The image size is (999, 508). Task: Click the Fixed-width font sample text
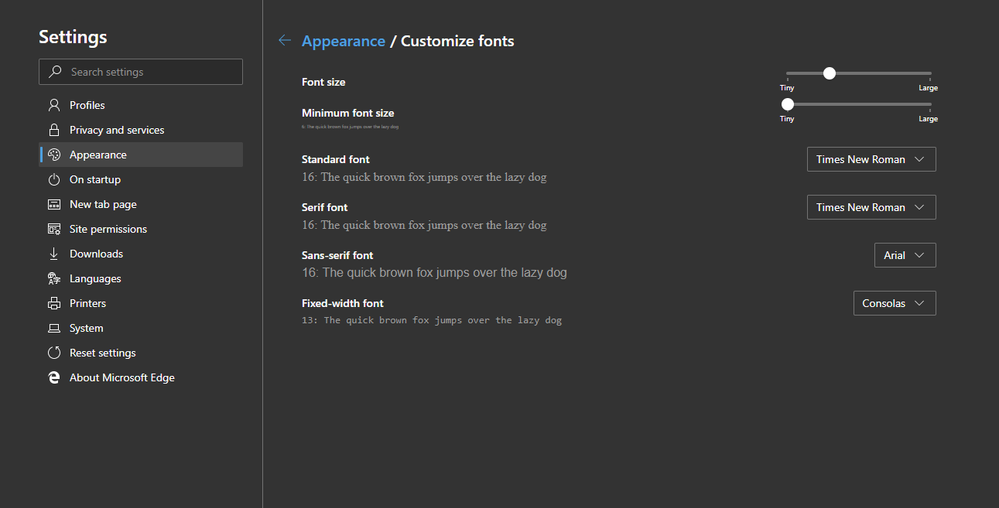pyautogui.click(x=432, y=321)
